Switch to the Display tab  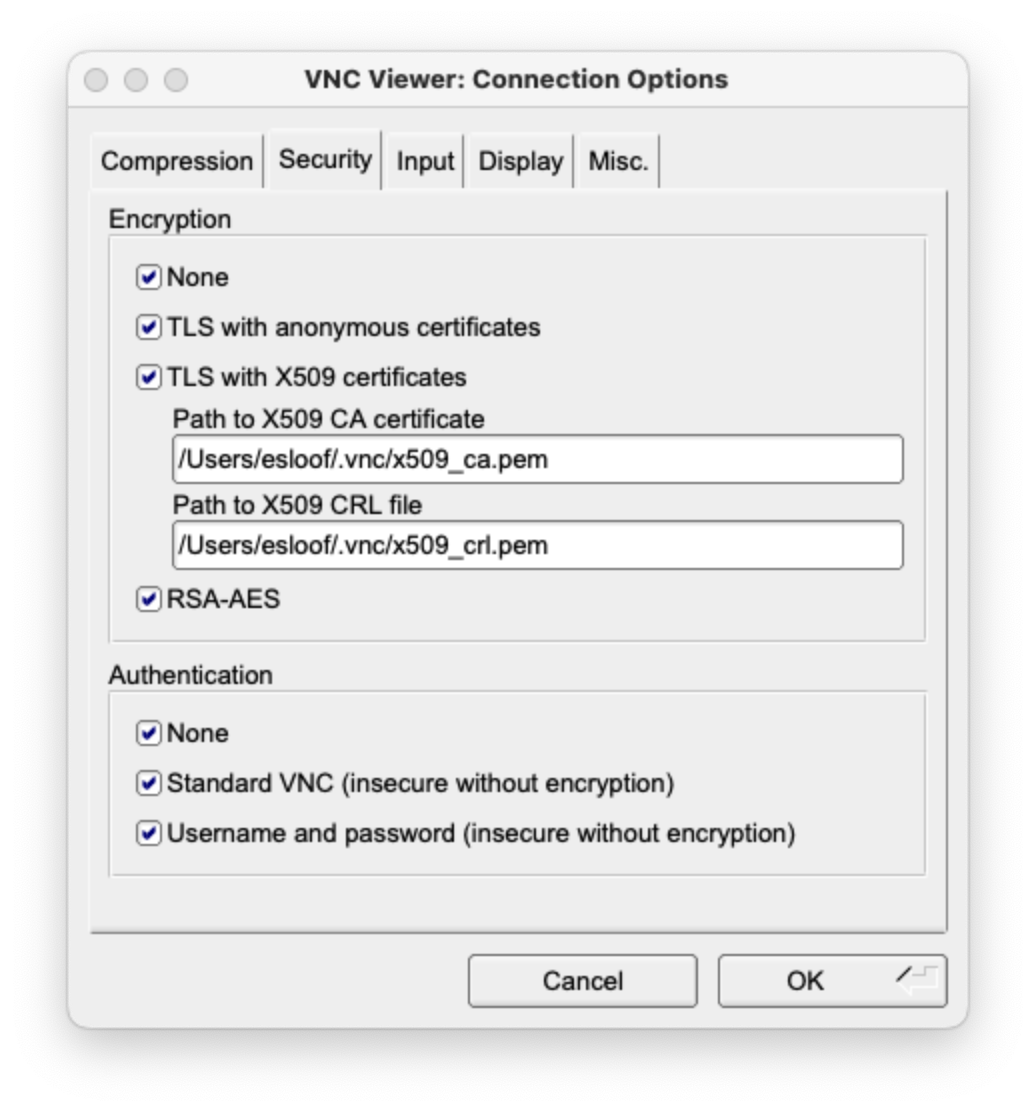tap(520, 162)
